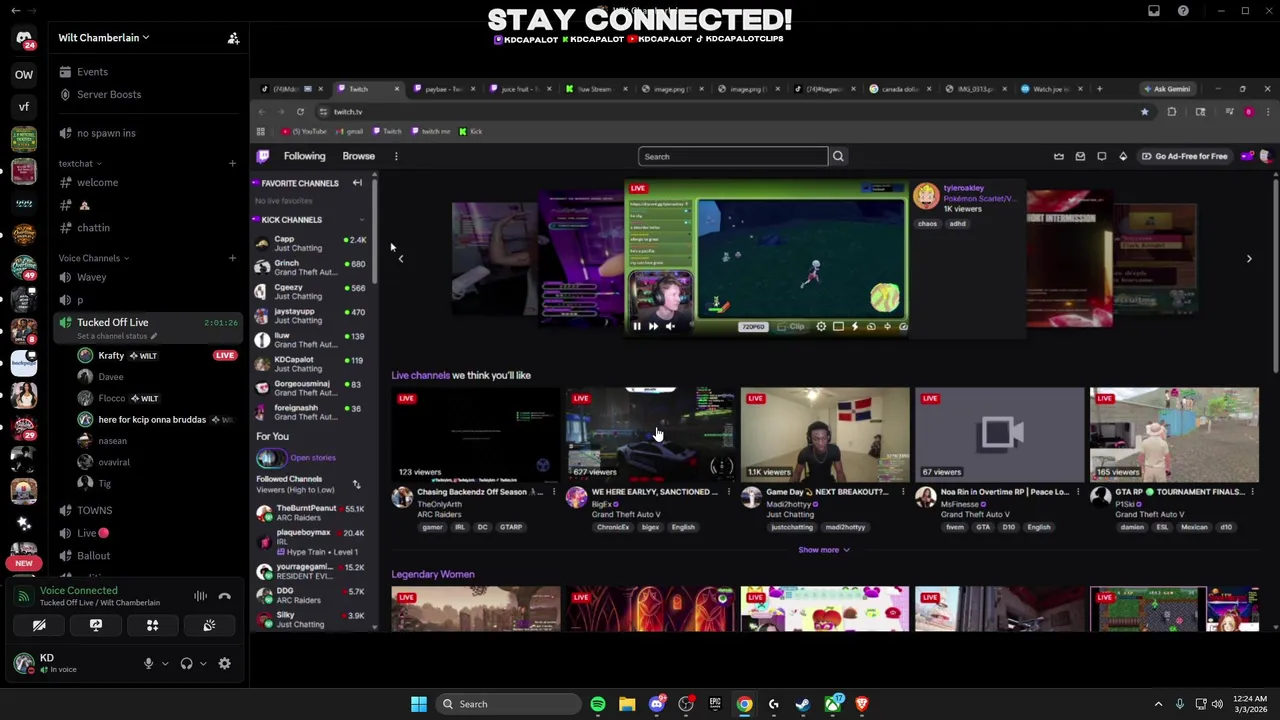1280x720 pixels.
Task: Go to Twitch Browse page
Action: [358, 156]
